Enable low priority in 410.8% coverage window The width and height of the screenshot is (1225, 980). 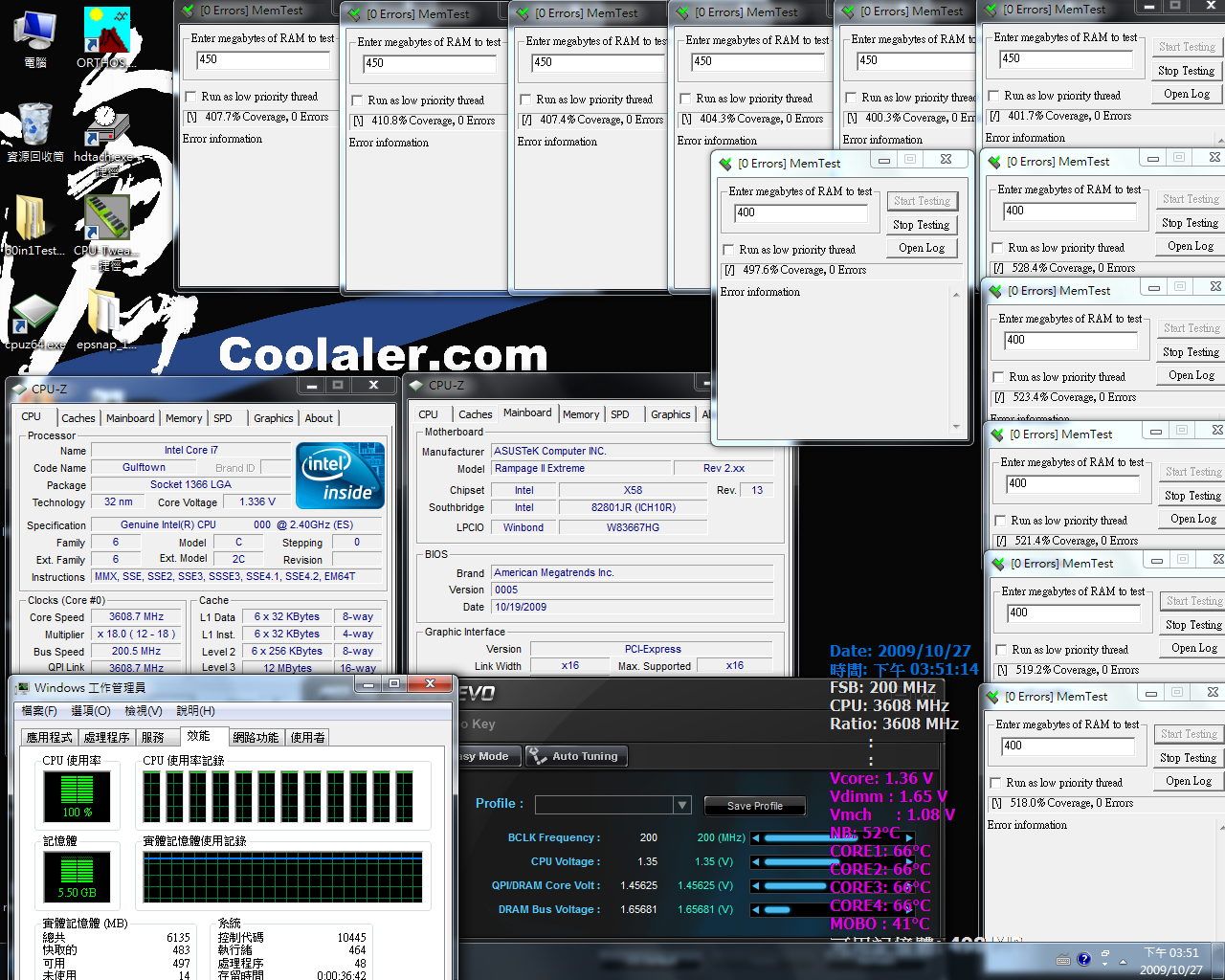click(357, 100)
